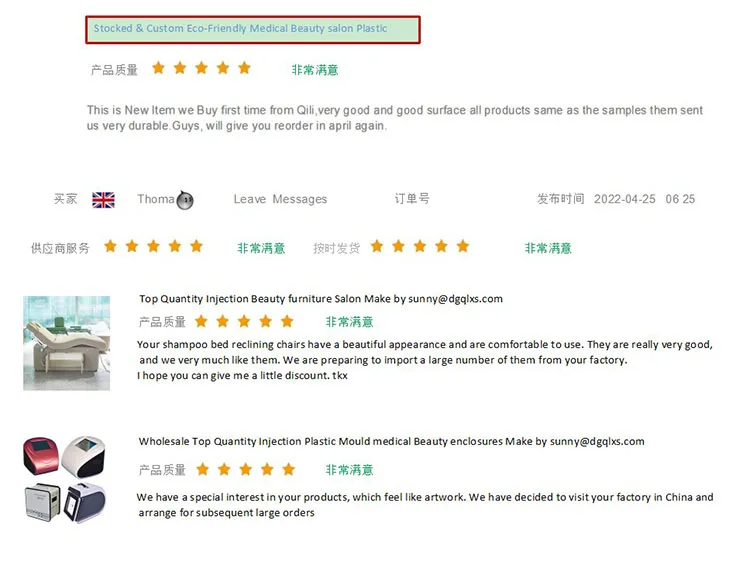Open the highlighted Stocked & Custom Eco-Friendly title

click(252, 29)
